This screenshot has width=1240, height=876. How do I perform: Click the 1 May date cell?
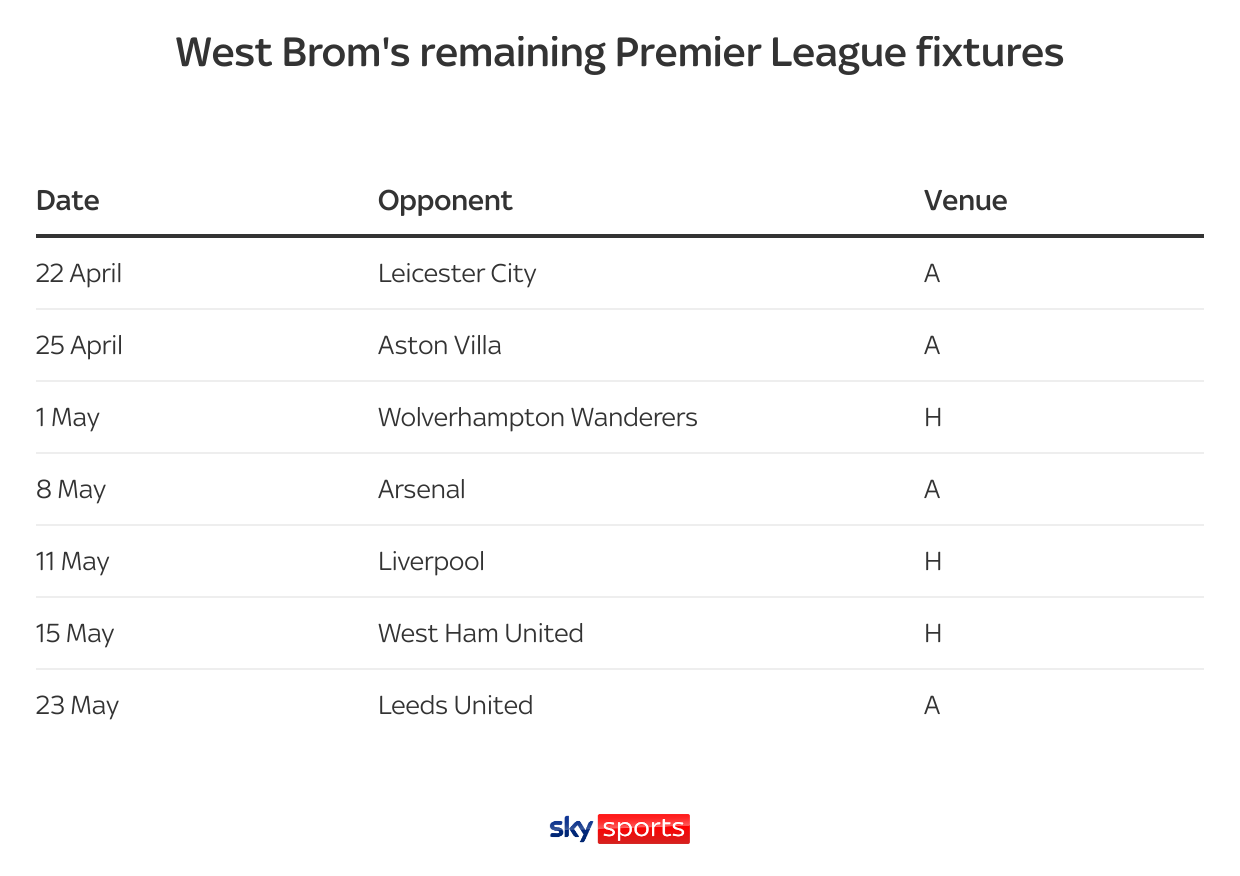[x=68, y=417]
